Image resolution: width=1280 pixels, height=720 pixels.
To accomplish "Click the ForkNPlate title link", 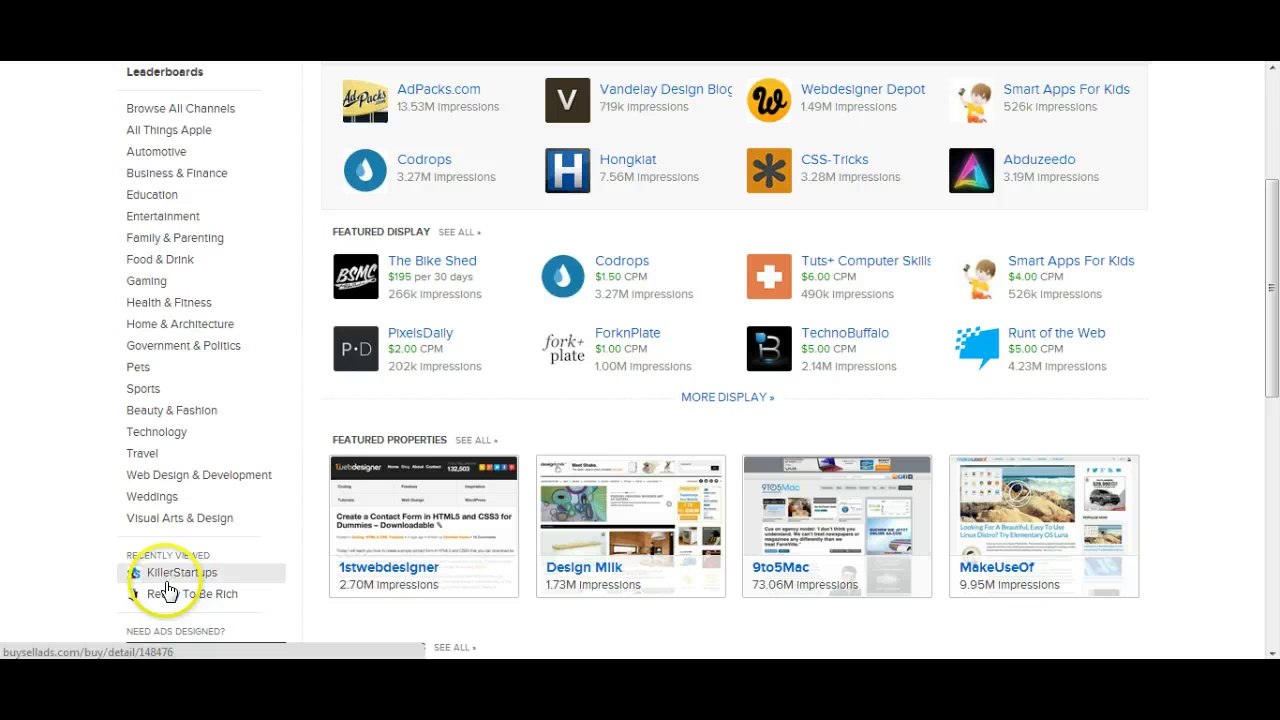I will (628, 333).
